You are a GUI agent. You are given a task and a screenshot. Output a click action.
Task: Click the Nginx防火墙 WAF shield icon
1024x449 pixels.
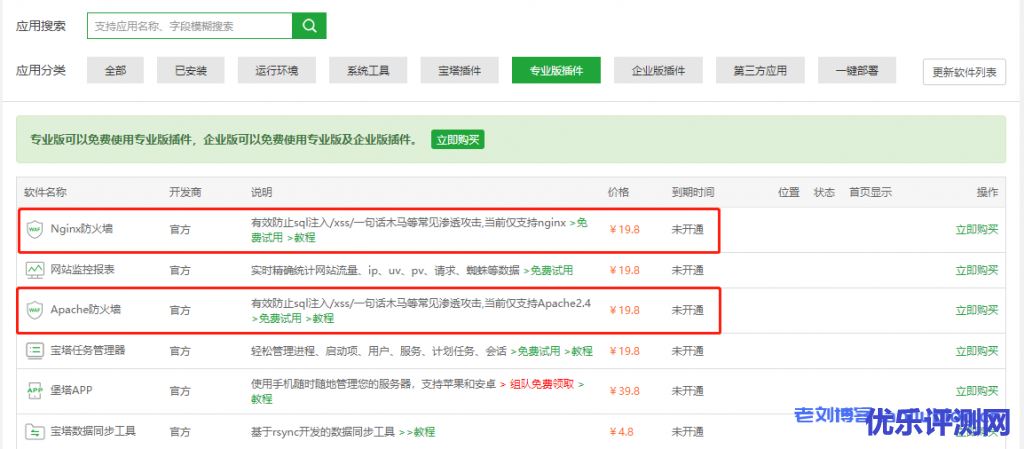point(35,229)
